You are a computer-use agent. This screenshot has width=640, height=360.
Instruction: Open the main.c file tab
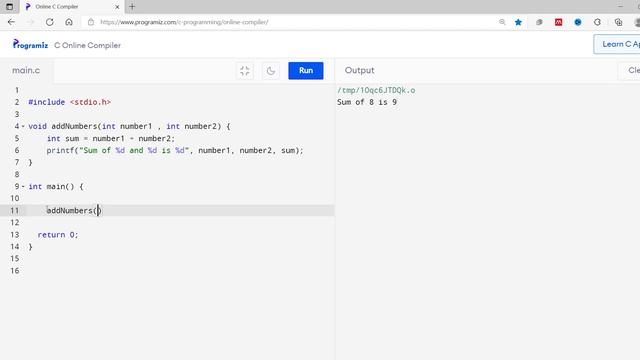pyautogui.click(x=26, y=70)
